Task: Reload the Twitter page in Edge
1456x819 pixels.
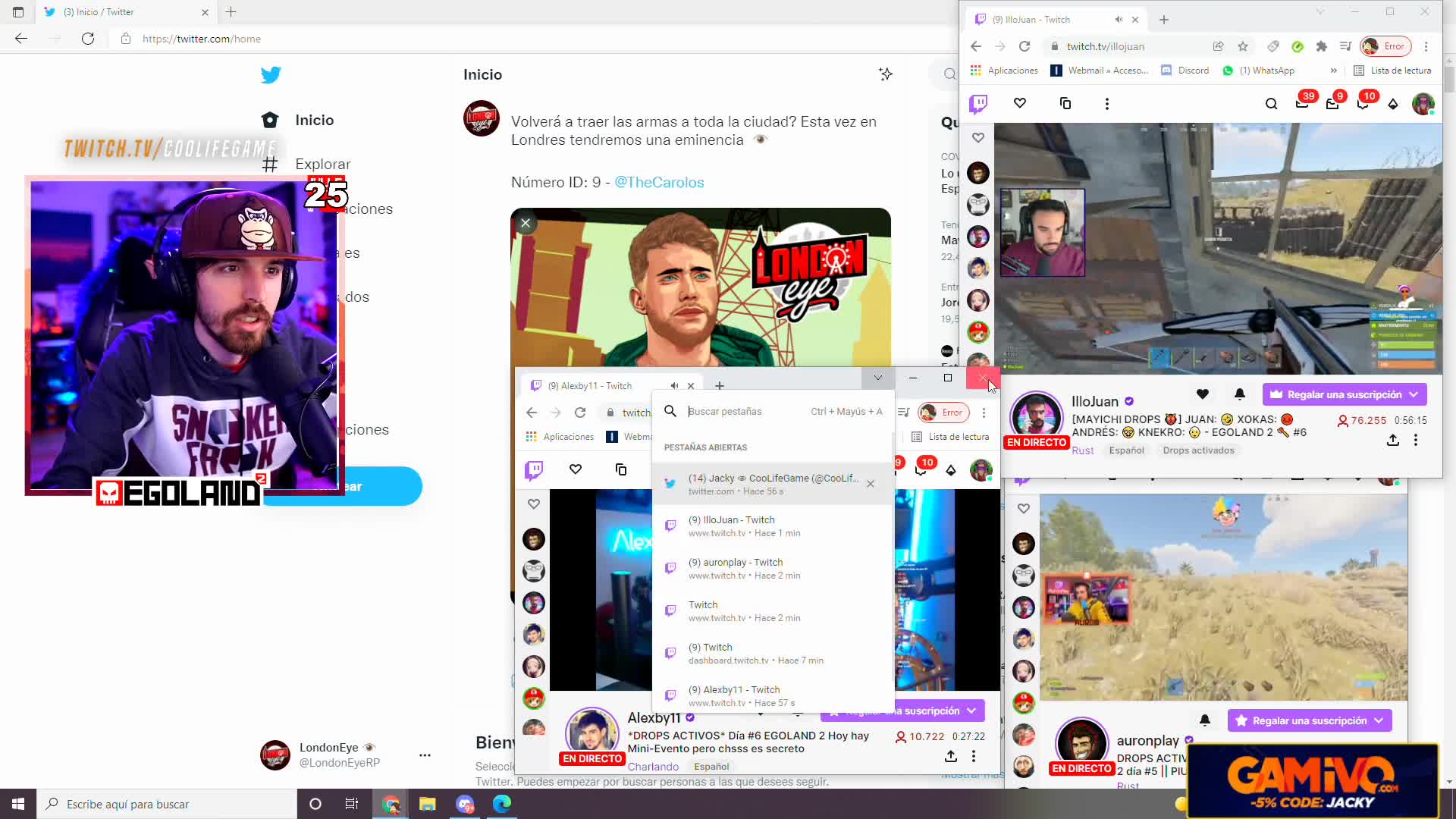Action: [88, 39]
